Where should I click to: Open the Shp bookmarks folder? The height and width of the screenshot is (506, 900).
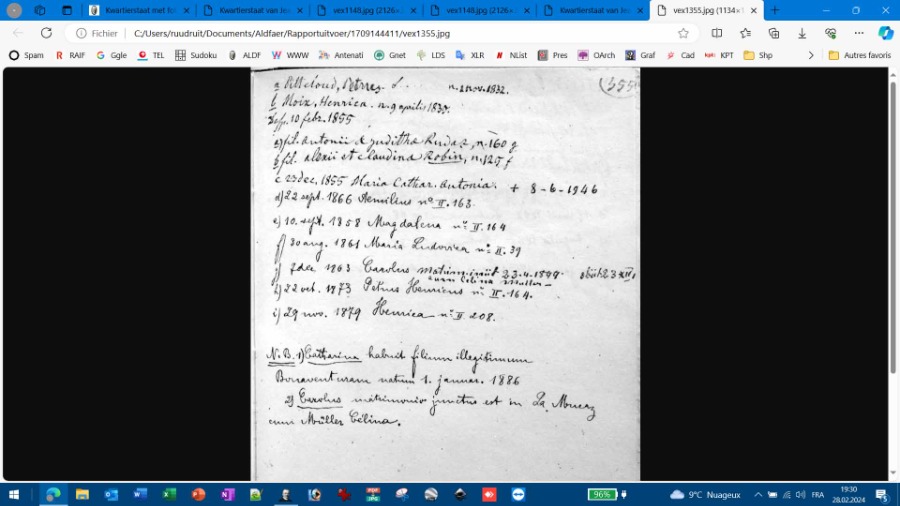click(758, 55)
